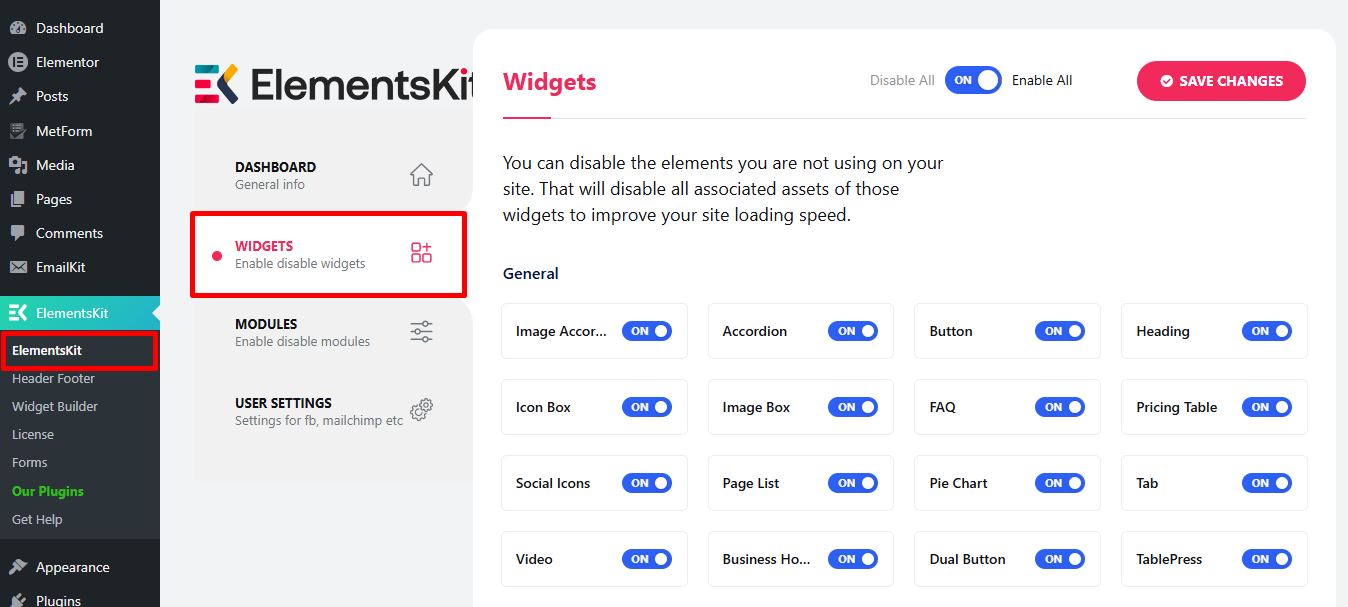Open the ElementsKit Dashboard via home icon
Image resolution: width=1348 pixels, height=607 pixels.
click(421, 175)
